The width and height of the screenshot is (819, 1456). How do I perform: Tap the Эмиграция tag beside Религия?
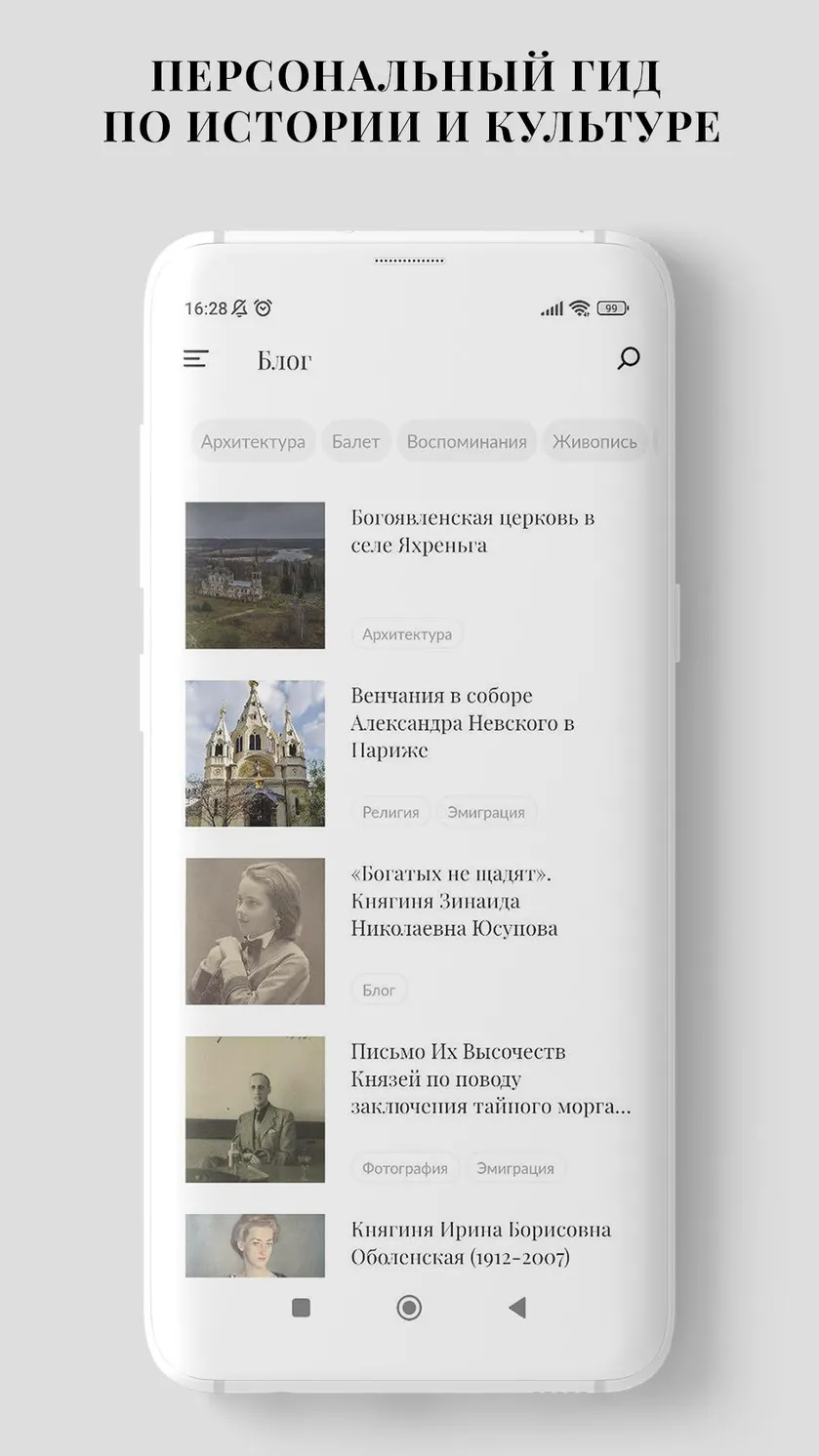pos(486,812)
